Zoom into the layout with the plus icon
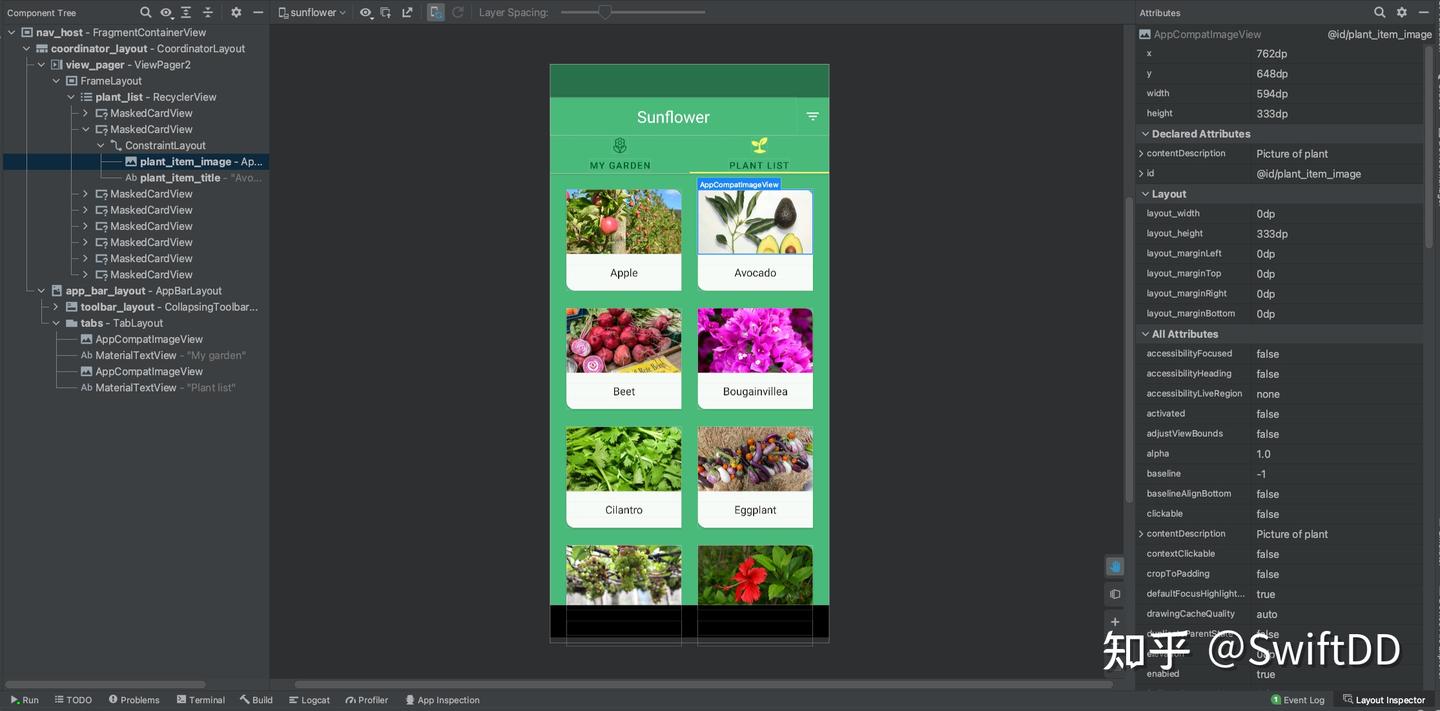Image resolution: width=1440 pixels, height=711 pixels. [1114, 621]
